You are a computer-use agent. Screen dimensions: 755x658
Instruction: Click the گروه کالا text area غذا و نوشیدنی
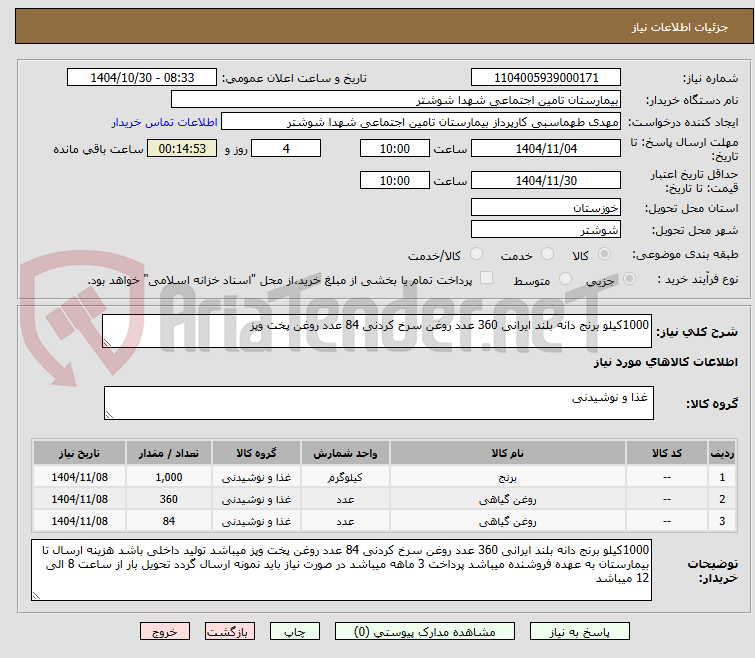tap(379, 403)
